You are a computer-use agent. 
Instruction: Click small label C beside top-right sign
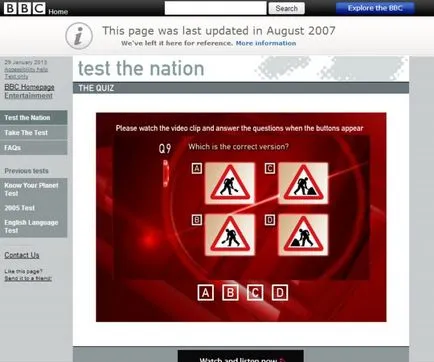[270, 168]
